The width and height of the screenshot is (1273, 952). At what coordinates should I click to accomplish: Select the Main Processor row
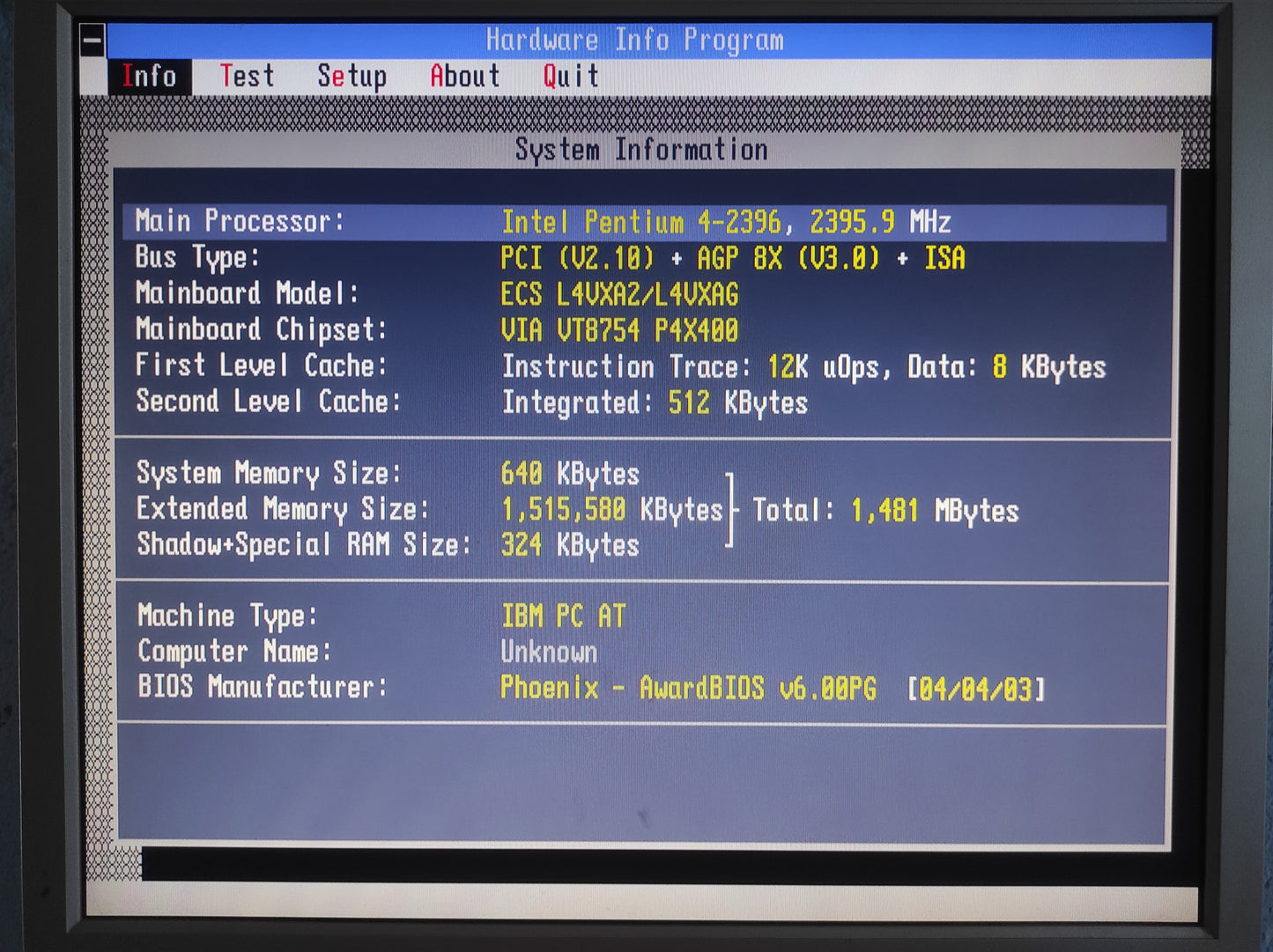point(643,222)
